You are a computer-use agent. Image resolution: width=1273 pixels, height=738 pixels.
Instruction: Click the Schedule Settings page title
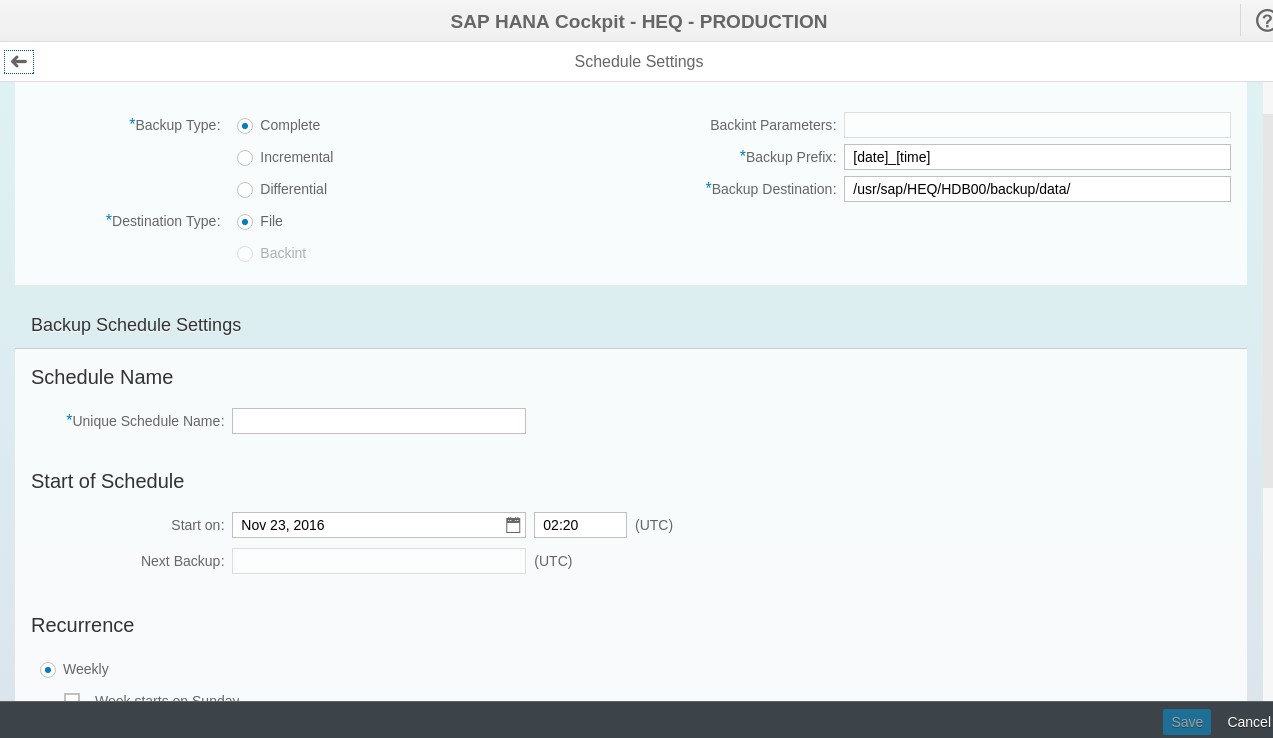coord(639,61)
